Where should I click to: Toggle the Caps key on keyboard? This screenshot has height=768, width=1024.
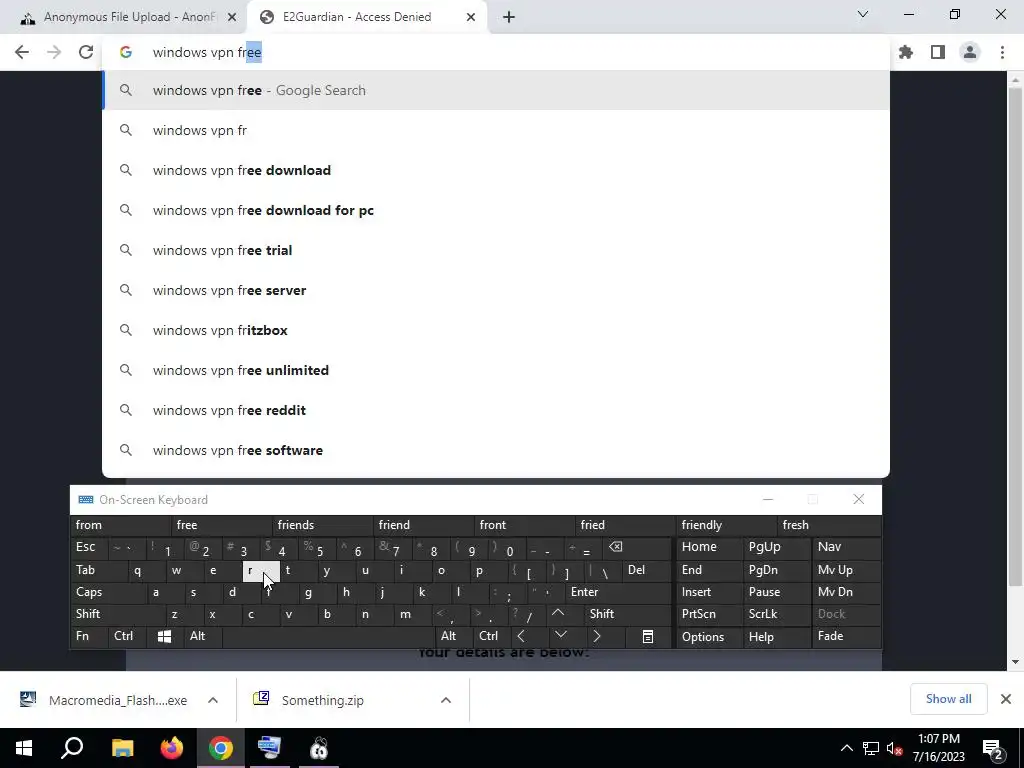107,592
